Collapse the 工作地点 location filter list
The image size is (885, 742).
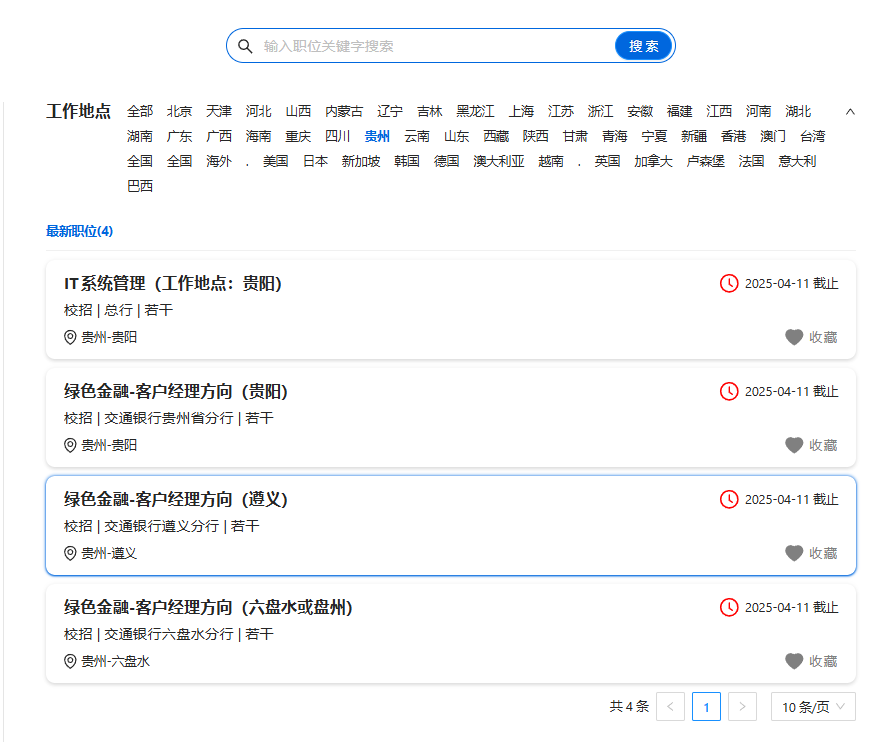tap(850, 112)
